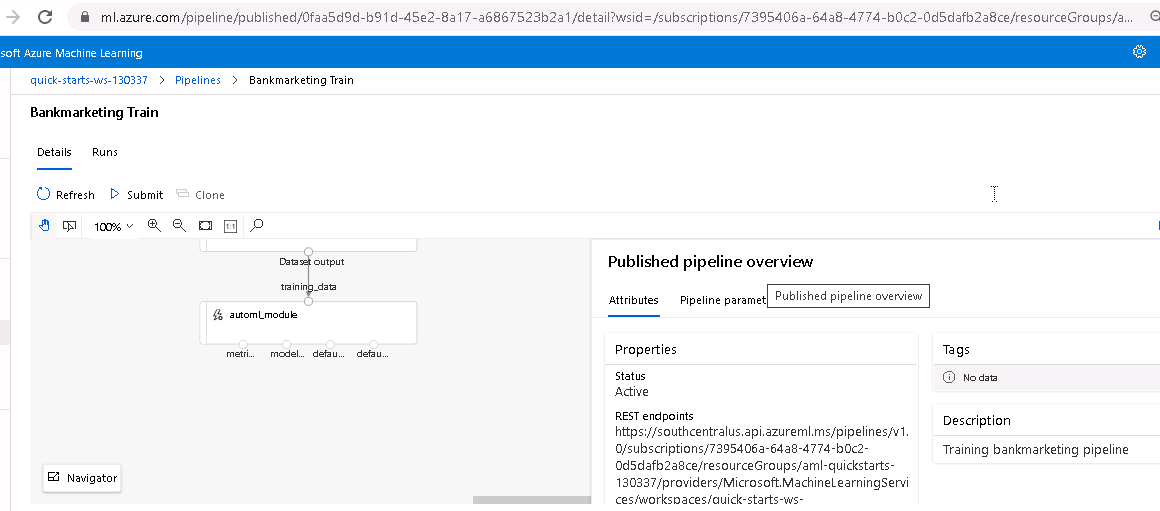Open the settings gear icon
This screenshot has height=511, width=1160.
point(1139,52)
